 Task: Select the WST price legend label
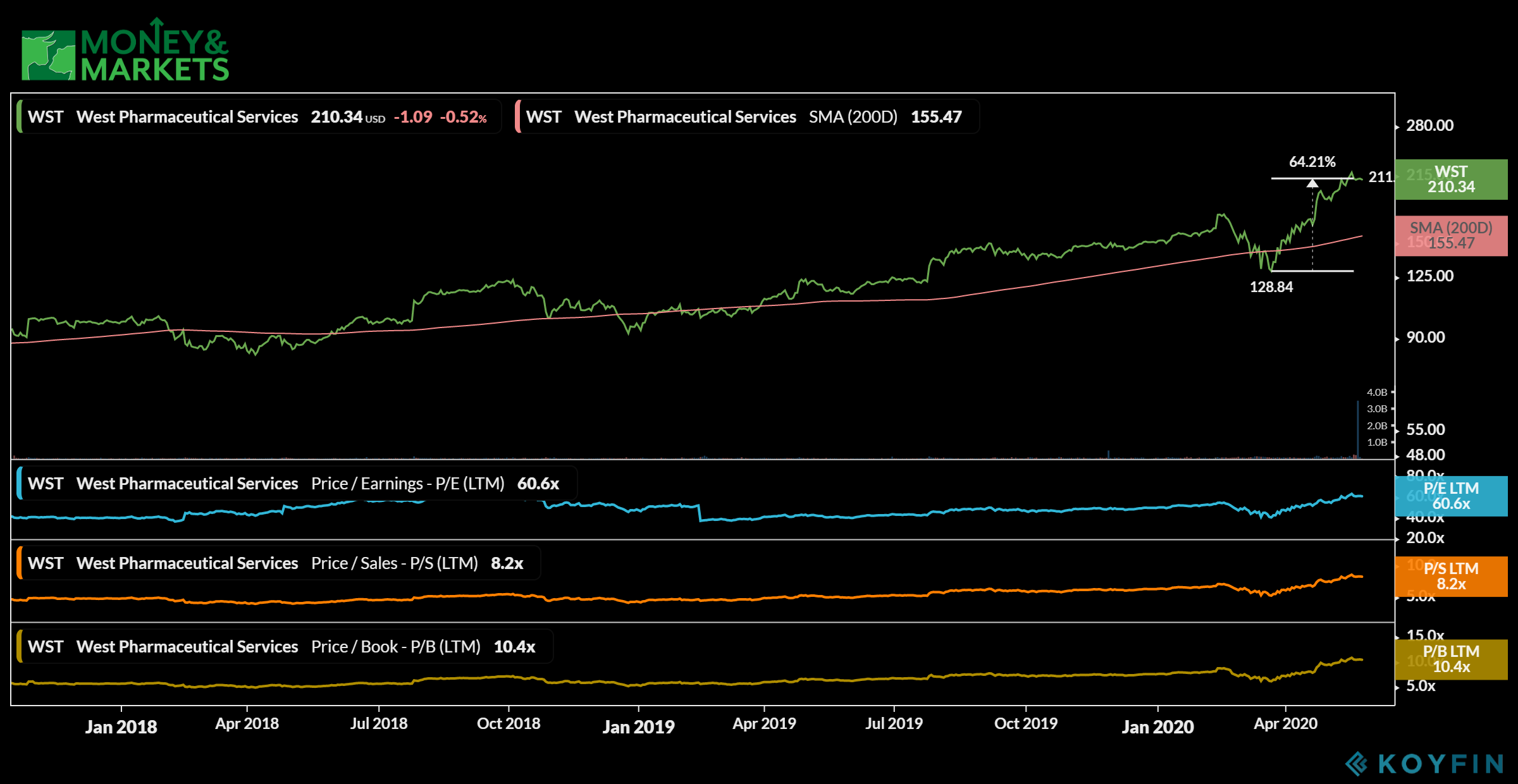[x=259, y=117]
